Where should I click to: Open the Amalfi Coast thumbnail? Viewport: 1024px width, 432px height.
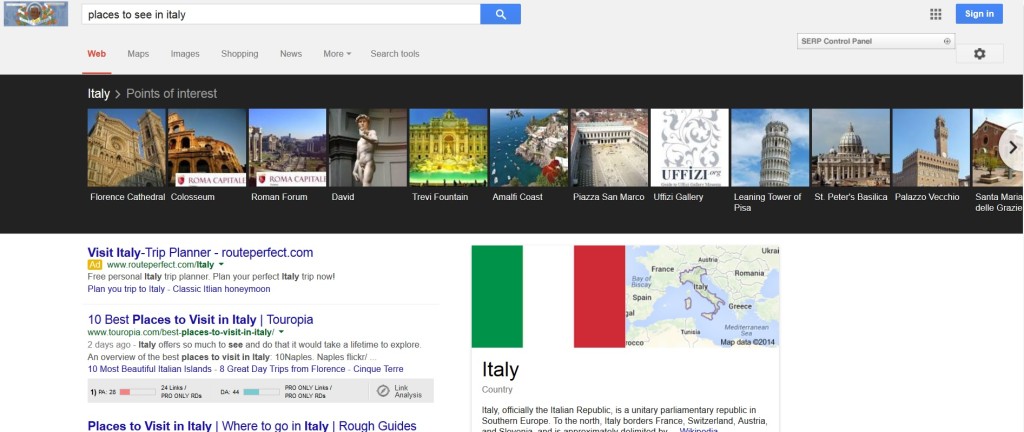[x=529, y=147]
